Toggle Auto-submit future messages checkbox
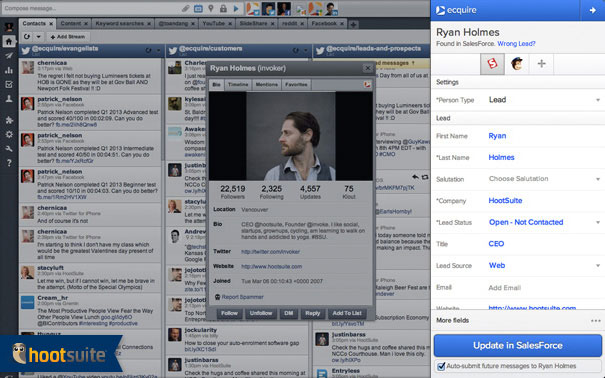The image size is (605, 378). pos(441,366)
